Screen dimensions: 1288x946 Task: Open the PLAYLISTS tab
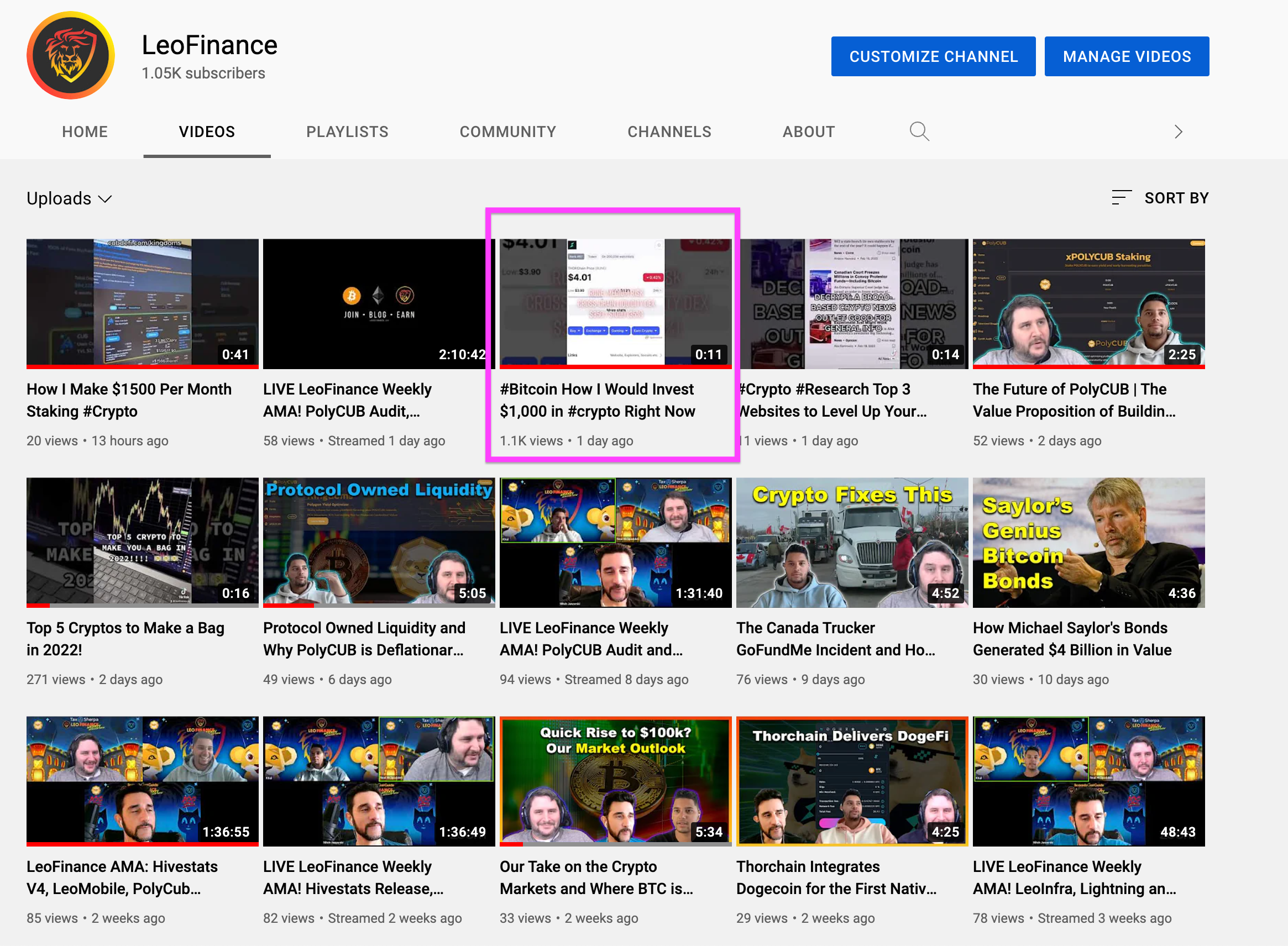point(347,132)
